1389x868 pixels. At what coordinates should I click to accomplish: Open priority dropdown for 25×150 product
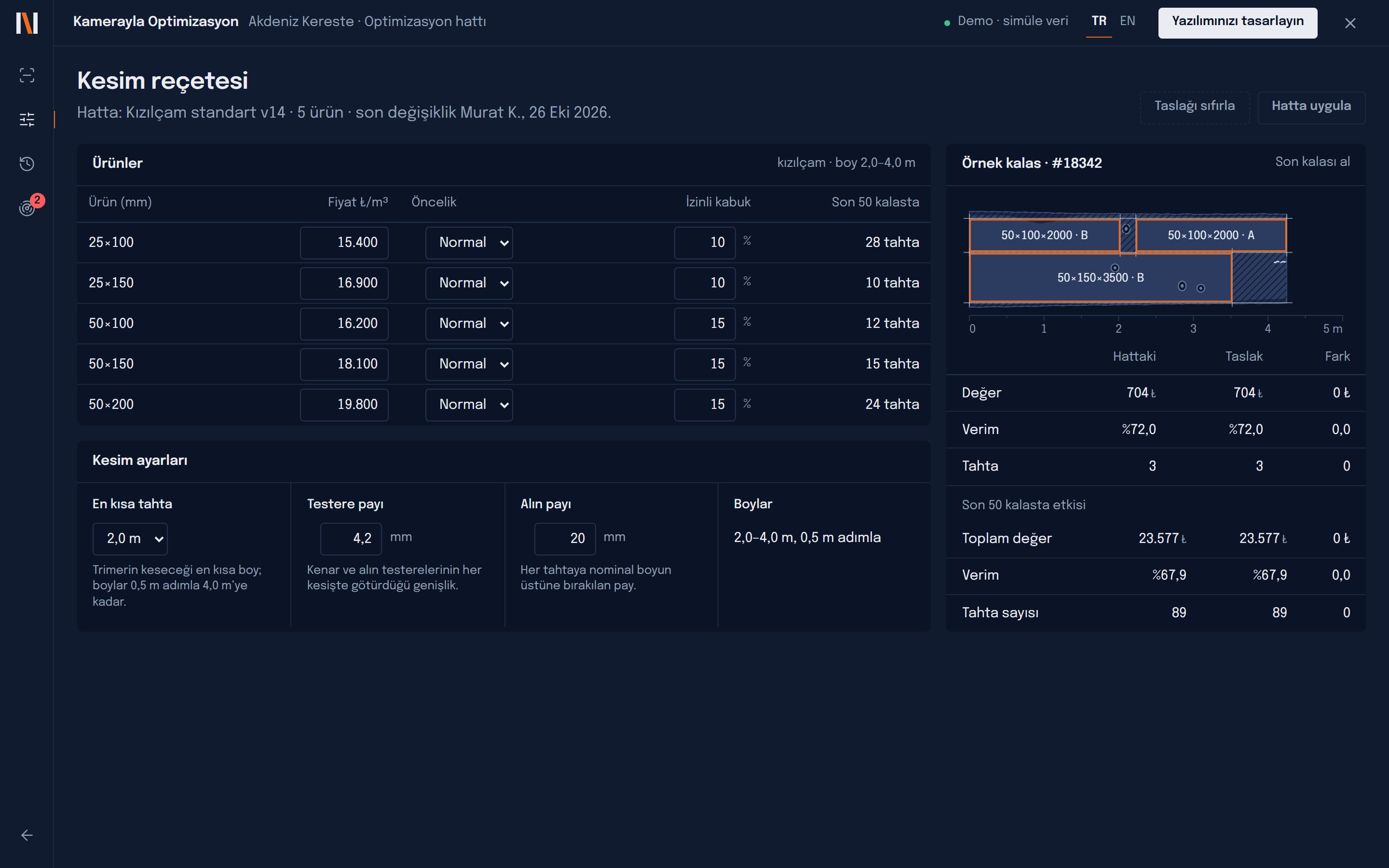tap(469, 283)
